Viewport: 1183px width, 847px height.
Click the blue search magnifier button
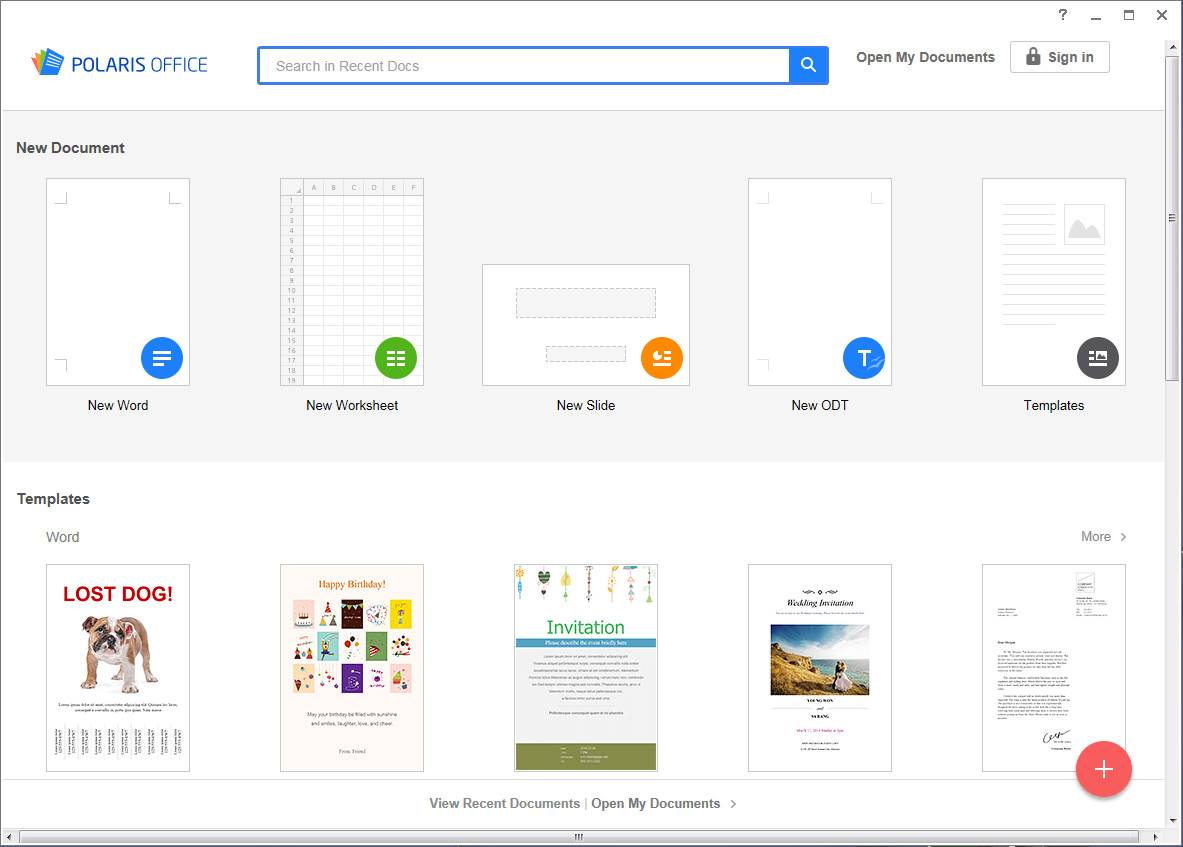pos(808,66)
